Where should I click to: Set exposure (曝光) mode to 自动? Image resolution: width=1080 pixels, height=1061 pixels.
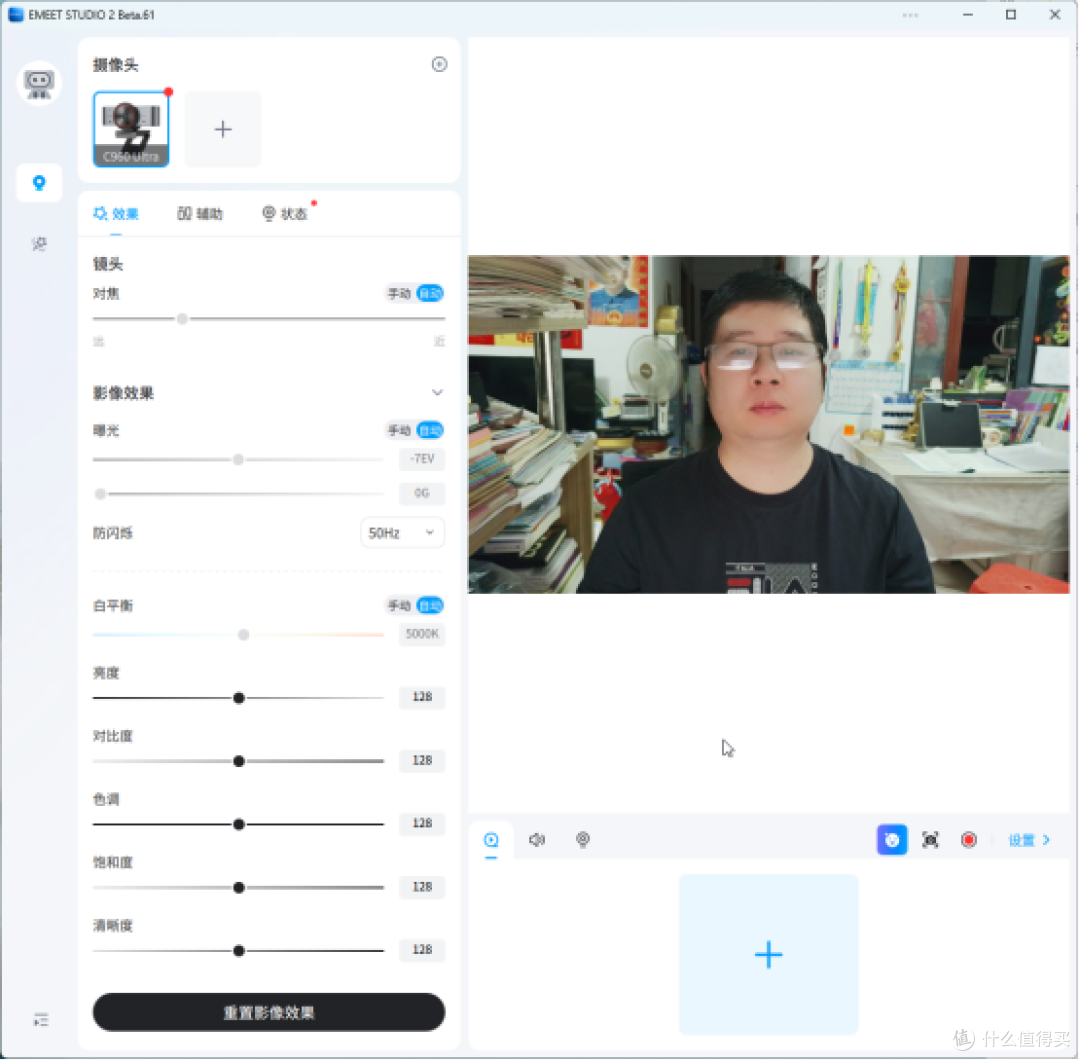click(430, 431)
